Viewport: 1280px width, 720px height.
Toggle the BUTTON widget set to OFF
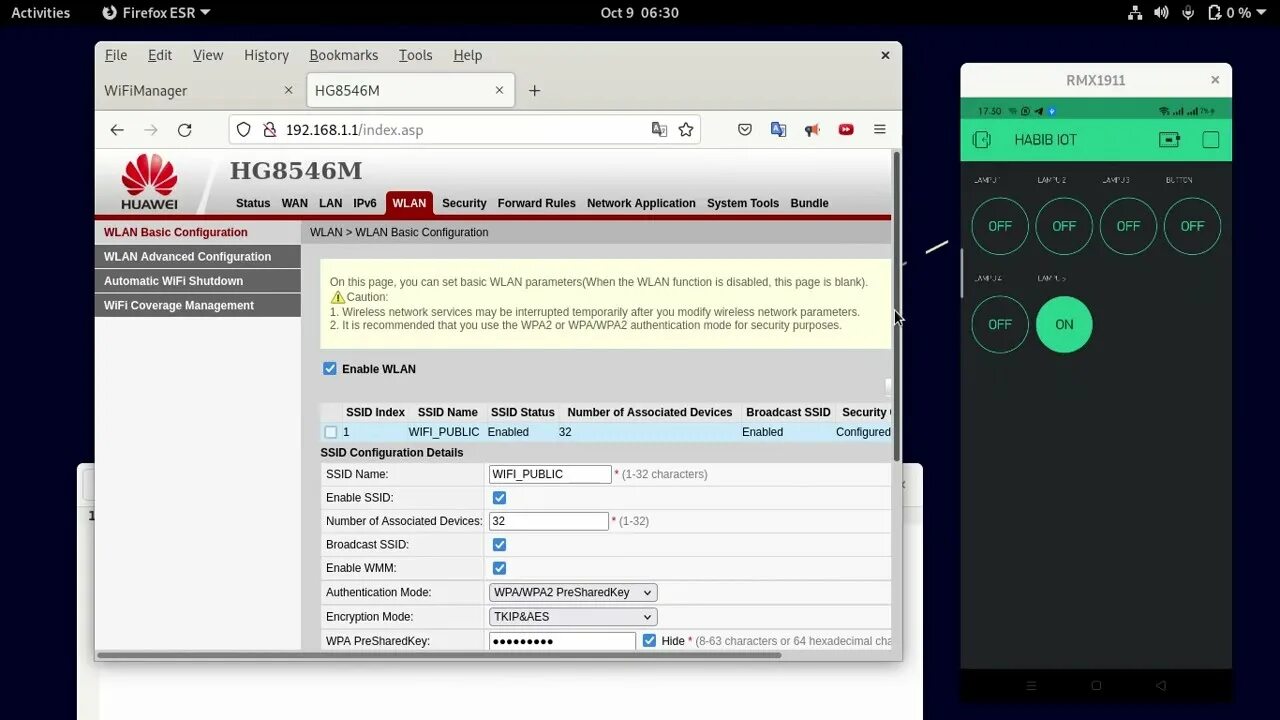click(1192, 226)
